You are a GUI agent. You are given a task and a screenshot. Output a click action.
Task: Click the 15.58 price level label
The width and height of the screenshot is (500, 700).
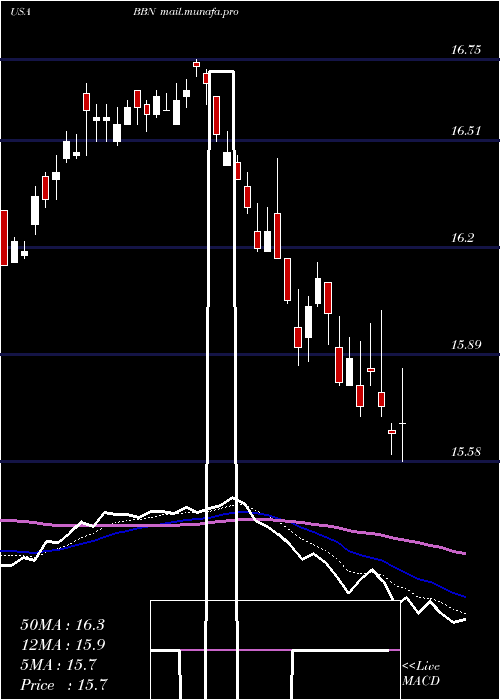click(466, 451)
